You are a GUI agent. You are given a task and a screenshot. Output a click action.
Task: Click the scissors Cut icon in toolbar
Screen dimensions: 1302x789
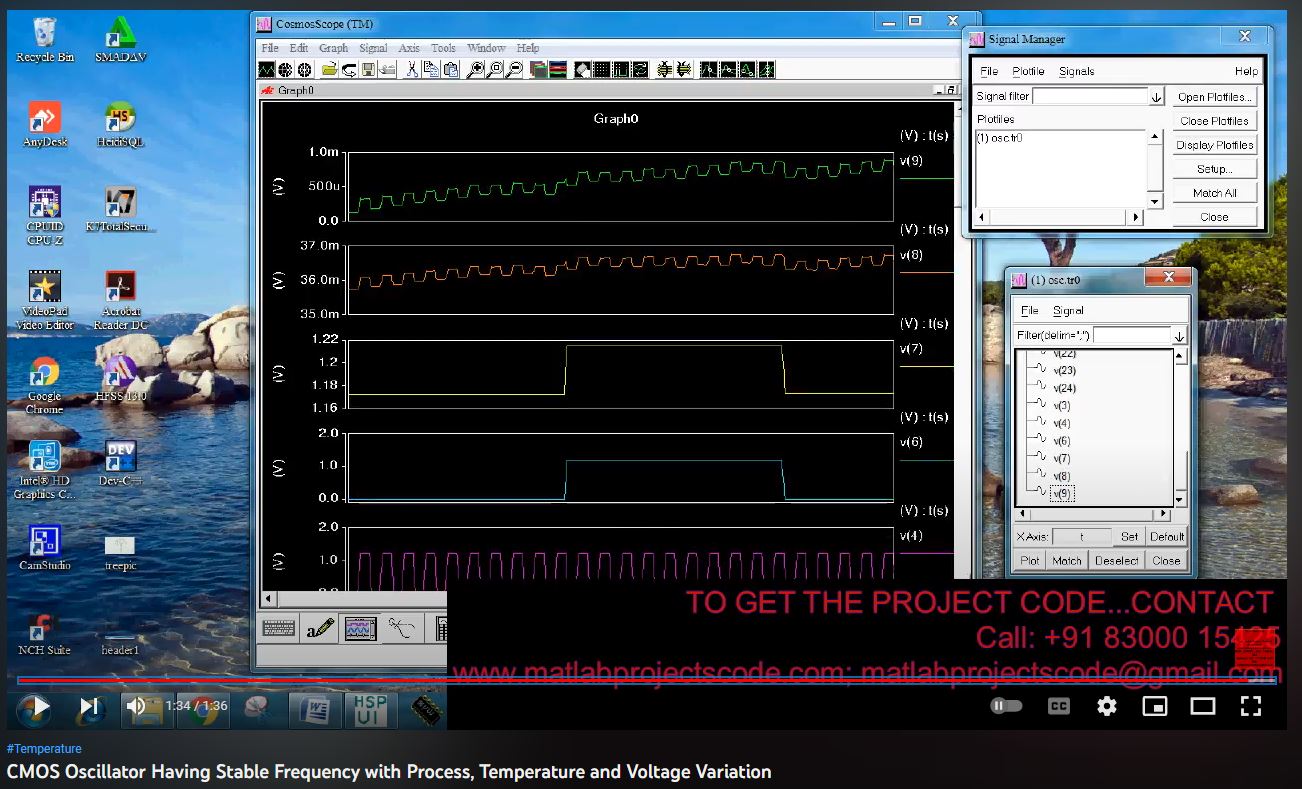pos(411,70)
